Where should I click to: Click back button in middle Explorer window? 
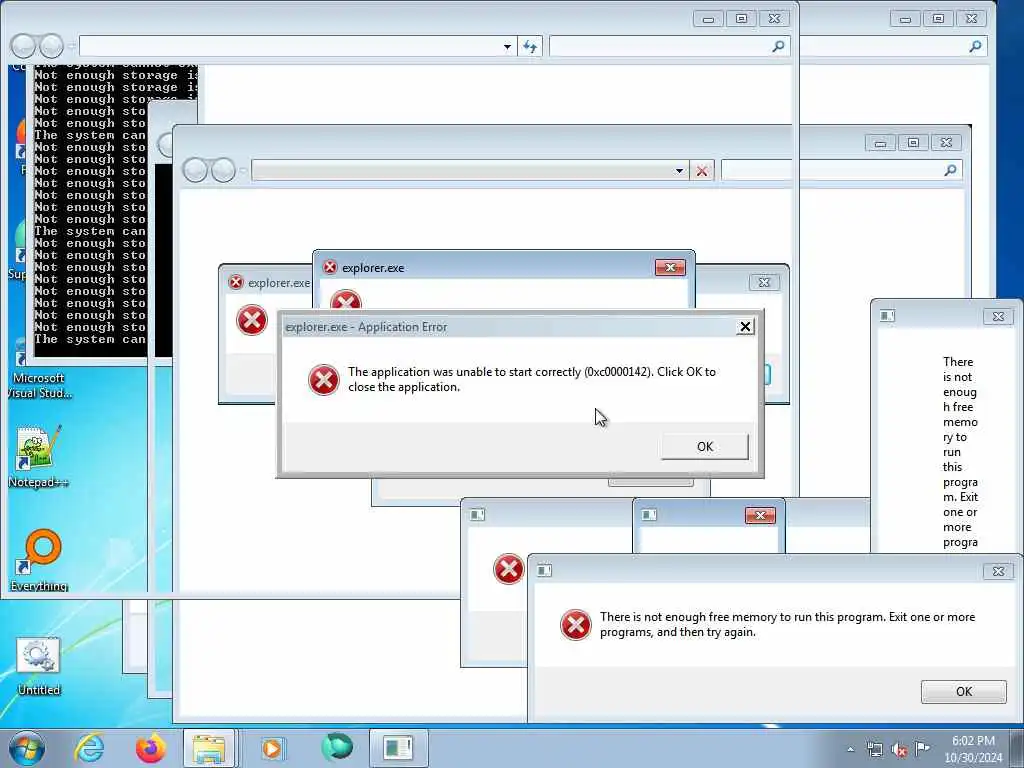tap(195, 170)
